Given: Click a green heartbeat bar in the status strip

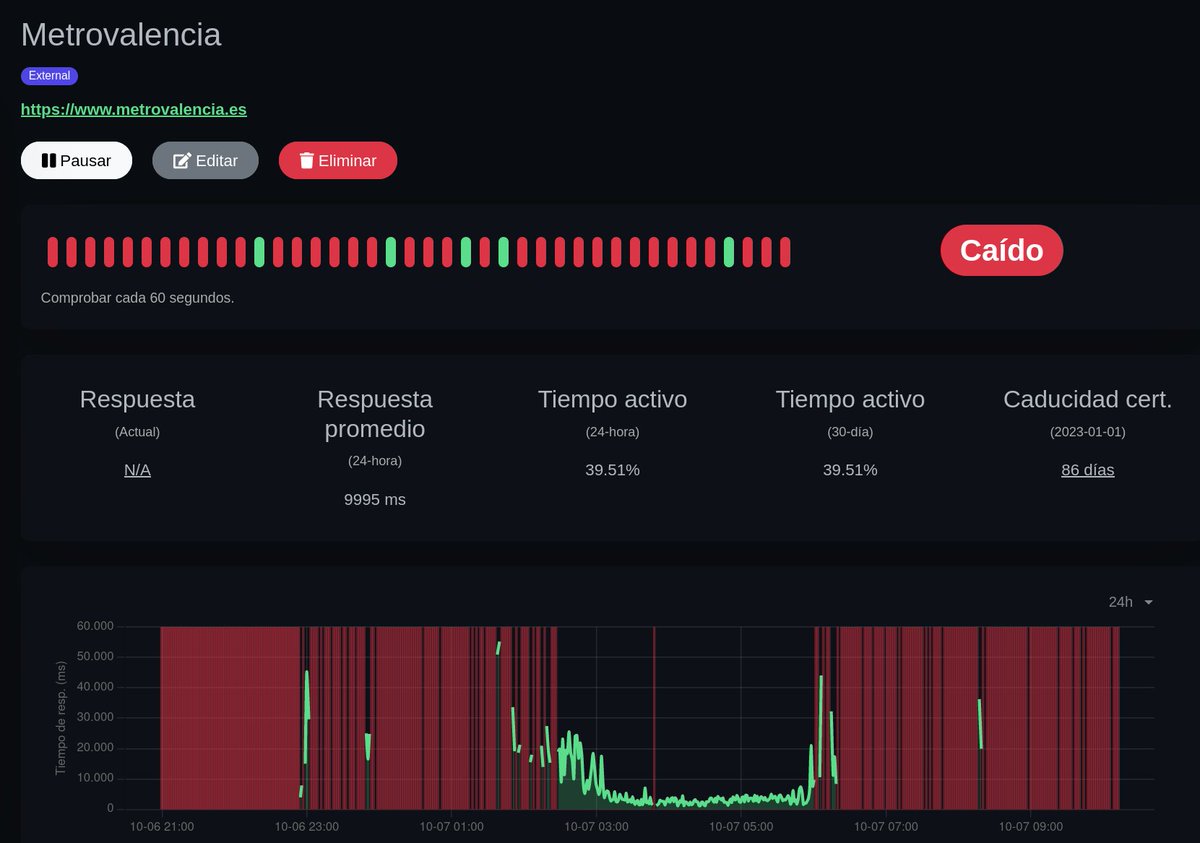Looking at the screenshot, I should coord(258,253).
